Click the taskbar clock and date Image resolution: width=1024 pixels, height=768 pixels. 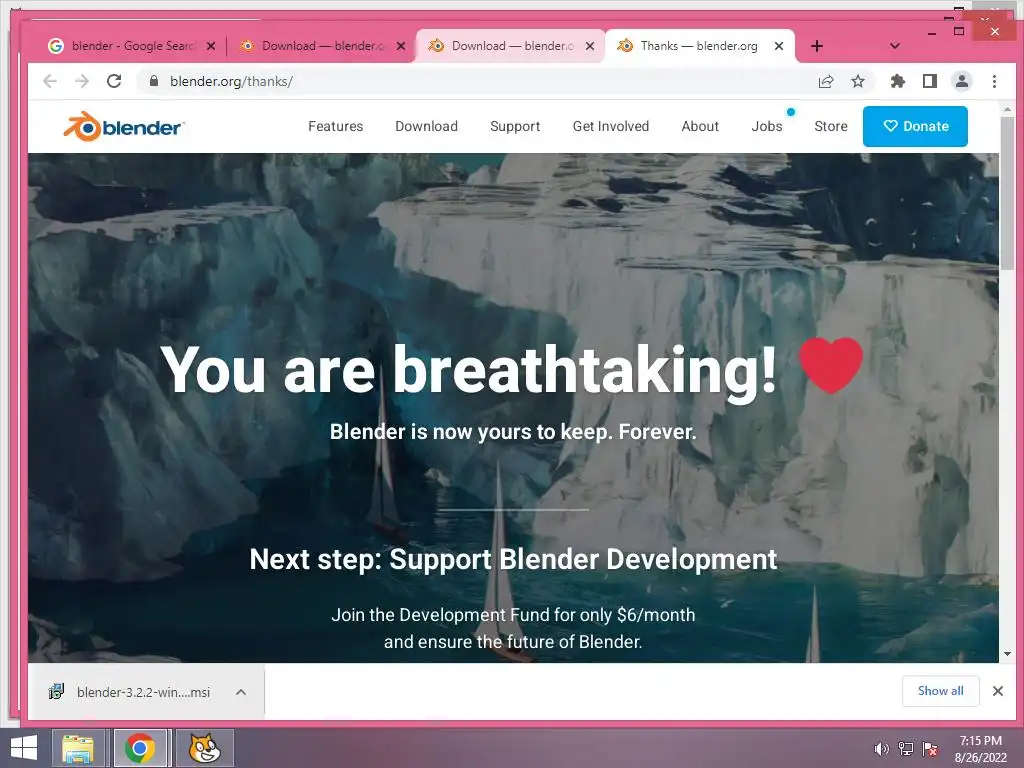[x=980, y=749]
